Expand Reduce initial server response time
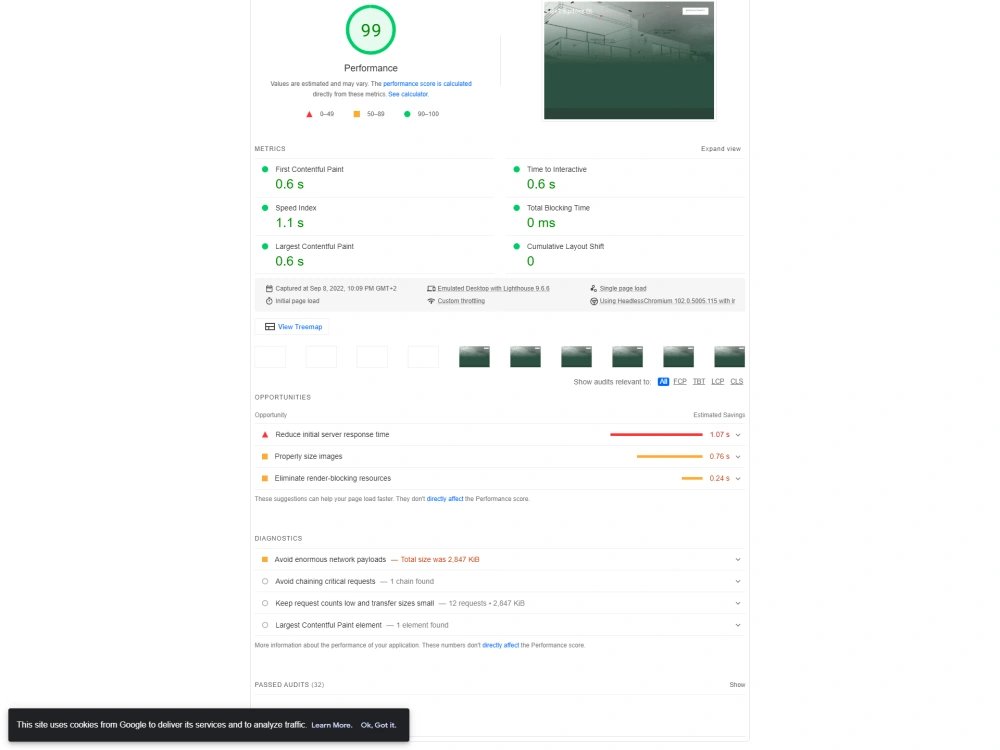Screen dimensions: 1000x750 point(738,435)
